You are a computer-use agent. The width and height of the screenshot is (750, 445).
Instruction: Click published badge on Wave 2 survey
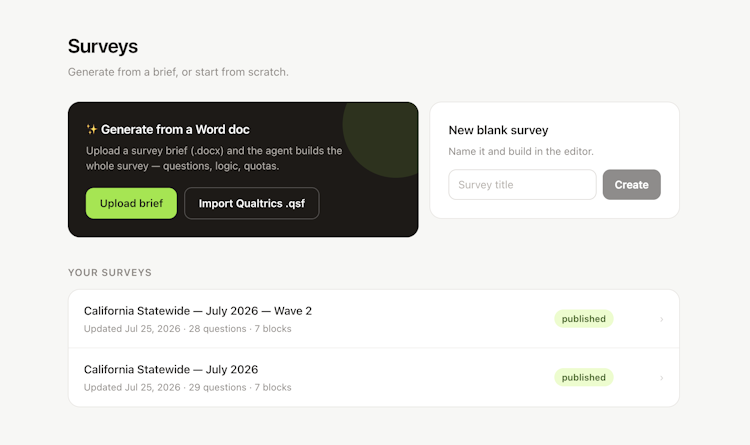pos(584,319)
